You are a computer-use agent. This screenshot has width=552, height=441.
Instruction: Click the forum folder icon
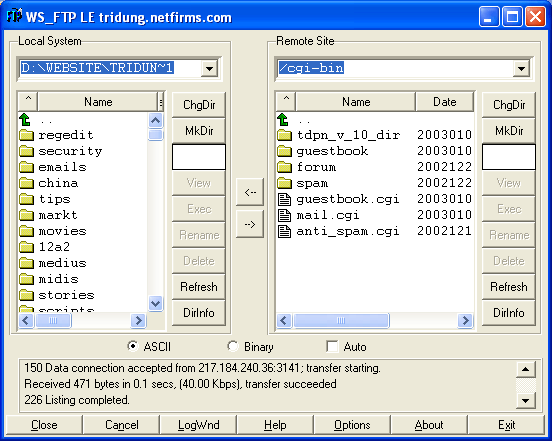click(284, 167)
